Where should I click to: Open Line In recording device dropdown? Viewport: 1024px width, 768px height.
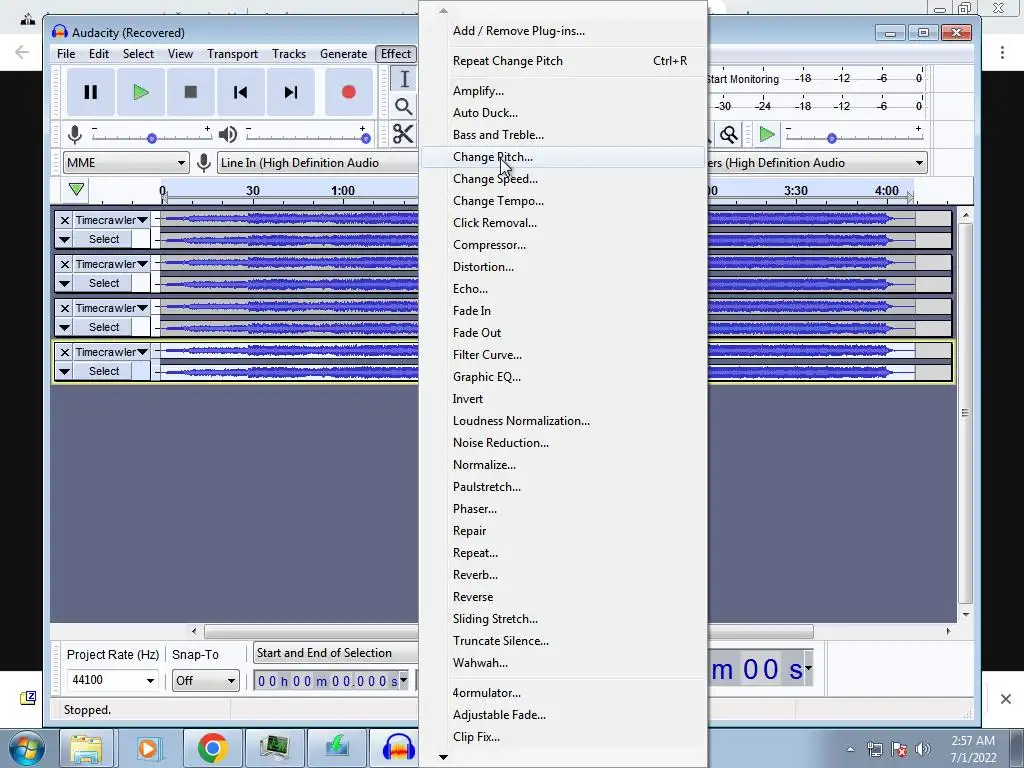[x=317, y=163]
